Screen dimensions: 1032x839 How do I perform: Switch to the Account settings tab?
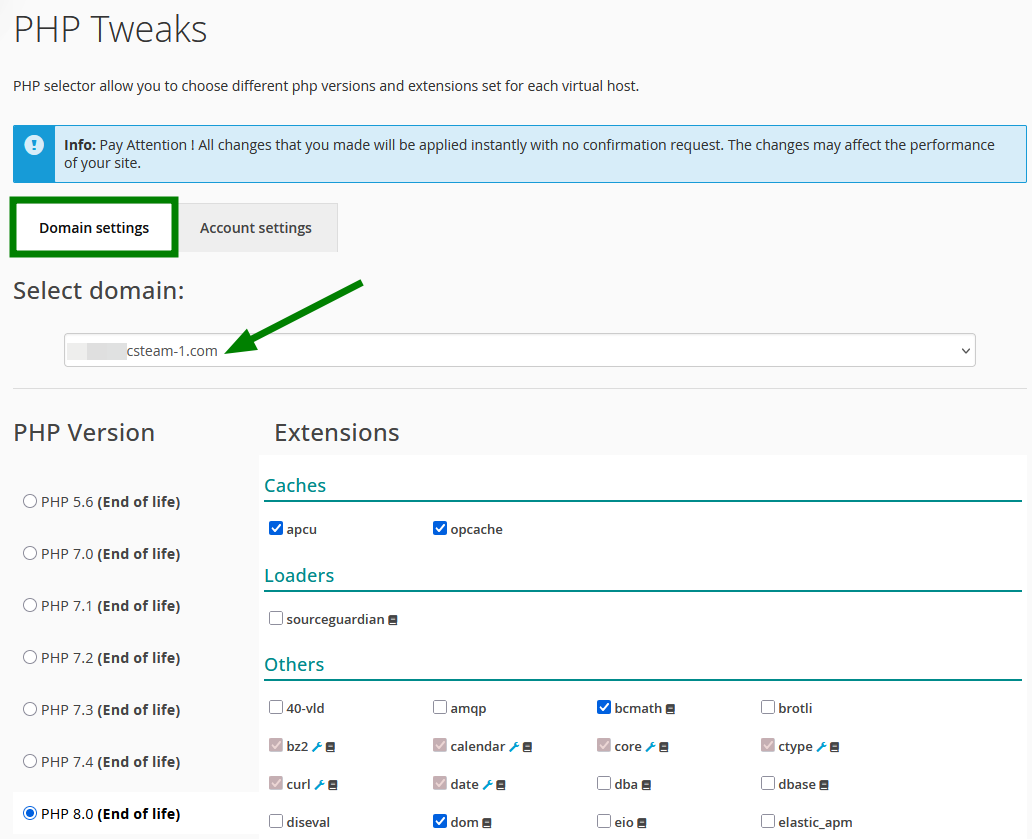click(256, 228)
